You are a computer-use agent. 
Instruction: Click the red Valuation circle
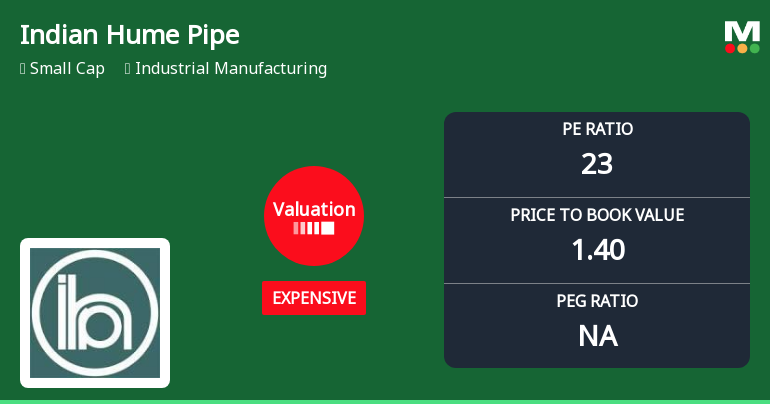point(314,216)
